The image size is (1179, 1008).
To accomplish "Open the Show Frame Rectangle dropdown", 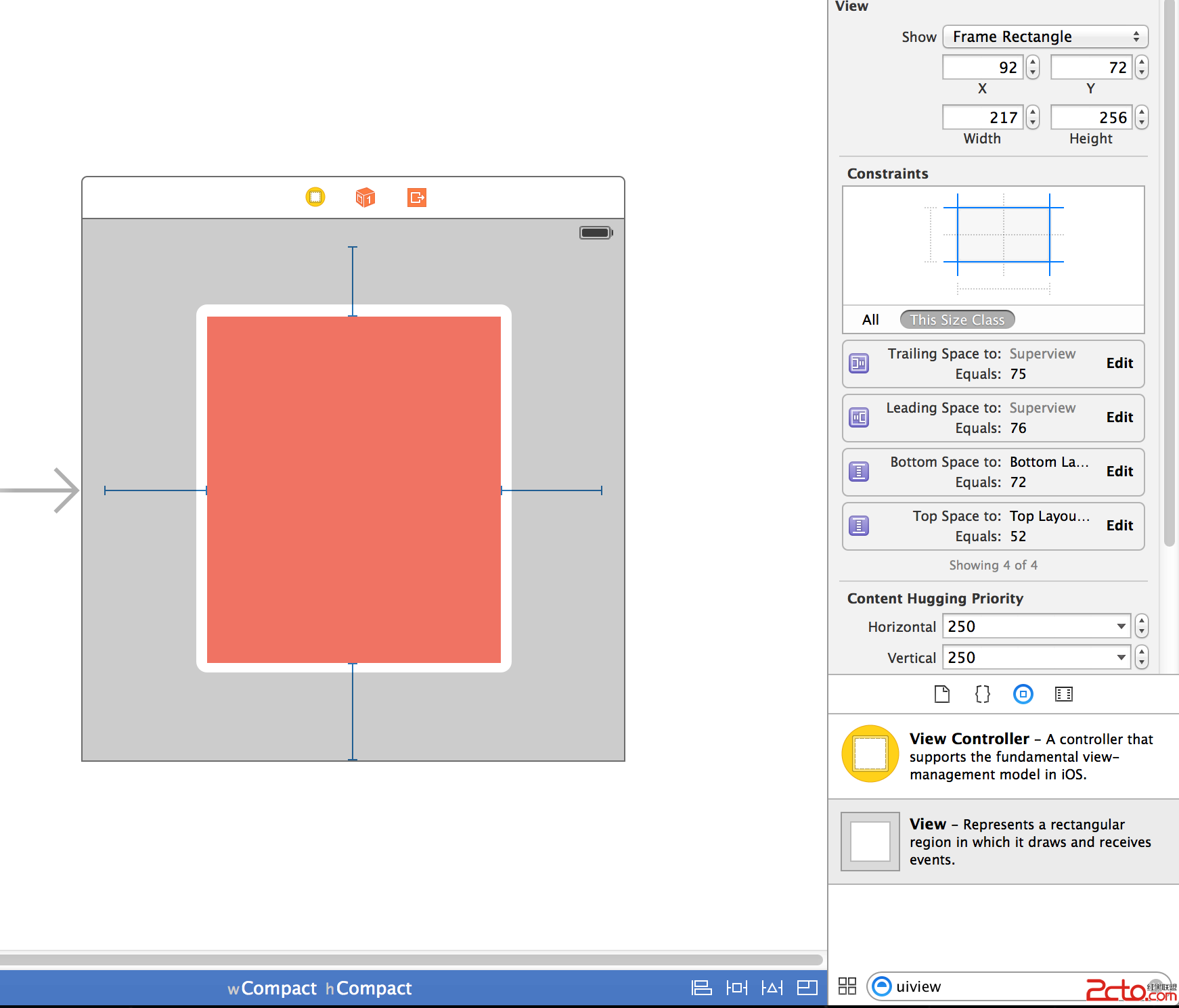I will 1045,37.
